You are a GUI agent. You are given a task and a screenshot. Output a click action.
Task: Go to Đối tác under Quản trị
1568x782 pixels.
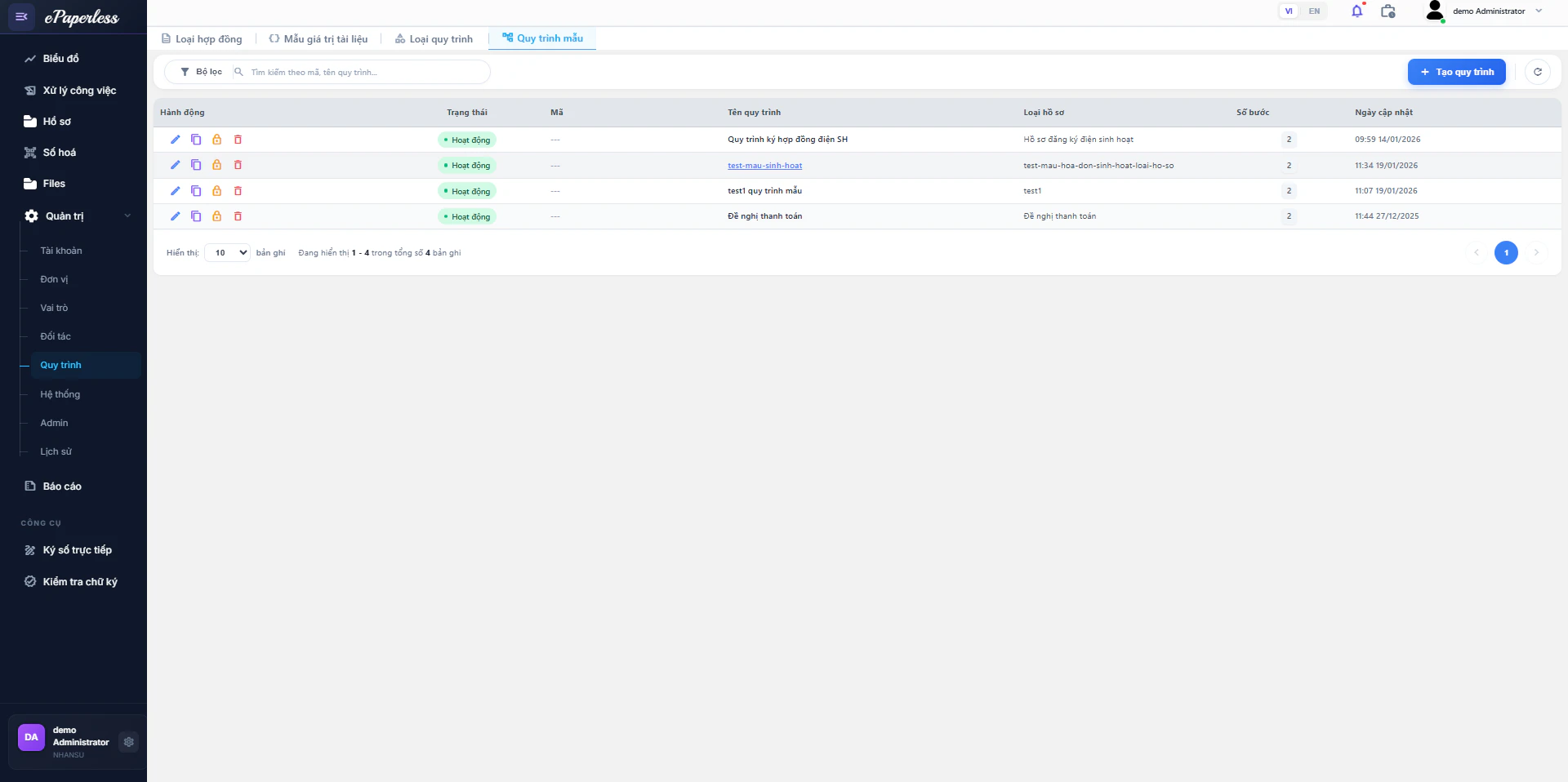(x=56, y=336)
